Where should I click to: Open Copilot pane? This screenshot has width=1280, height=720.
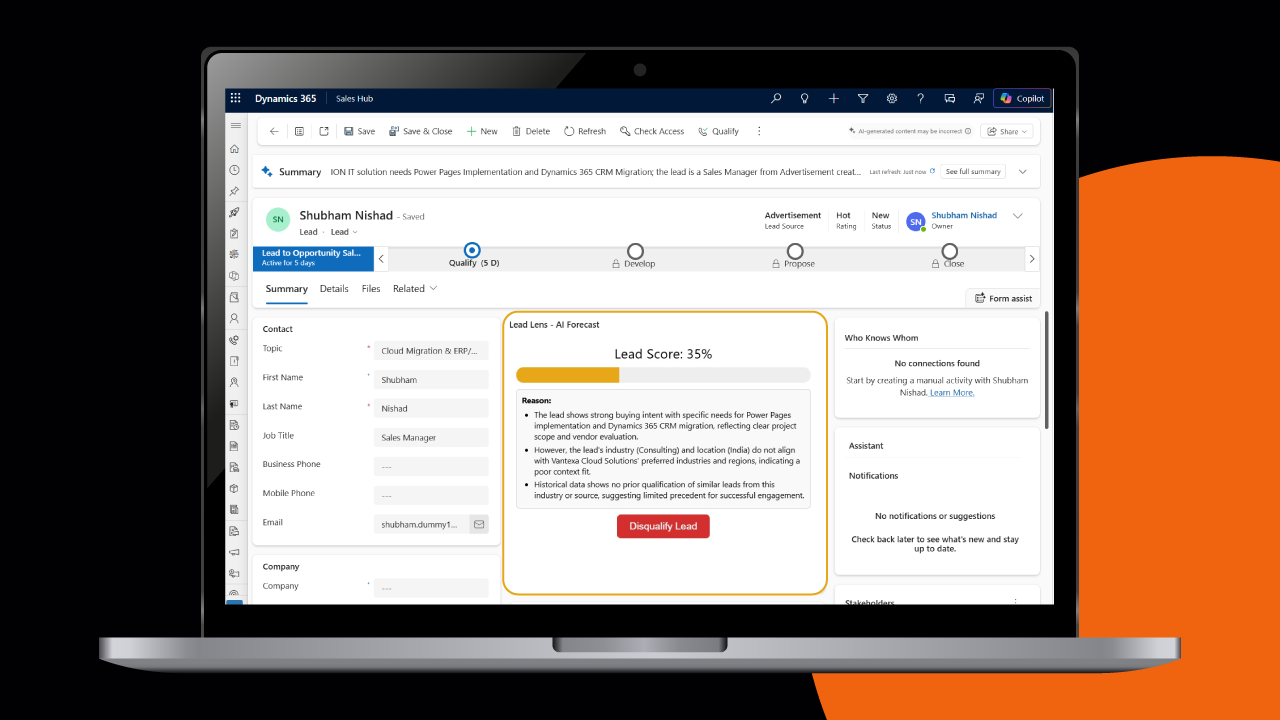point(1022,99)
